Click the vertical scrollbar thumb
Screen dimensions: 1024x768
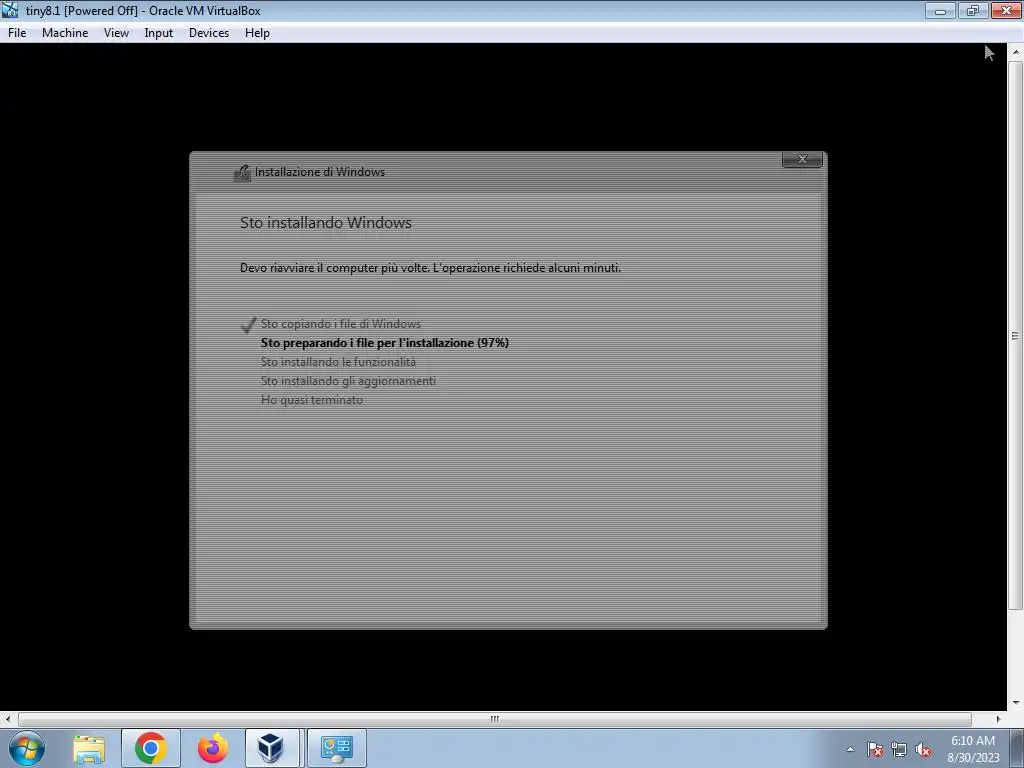pyautogui.click(x=1016, y=336)
